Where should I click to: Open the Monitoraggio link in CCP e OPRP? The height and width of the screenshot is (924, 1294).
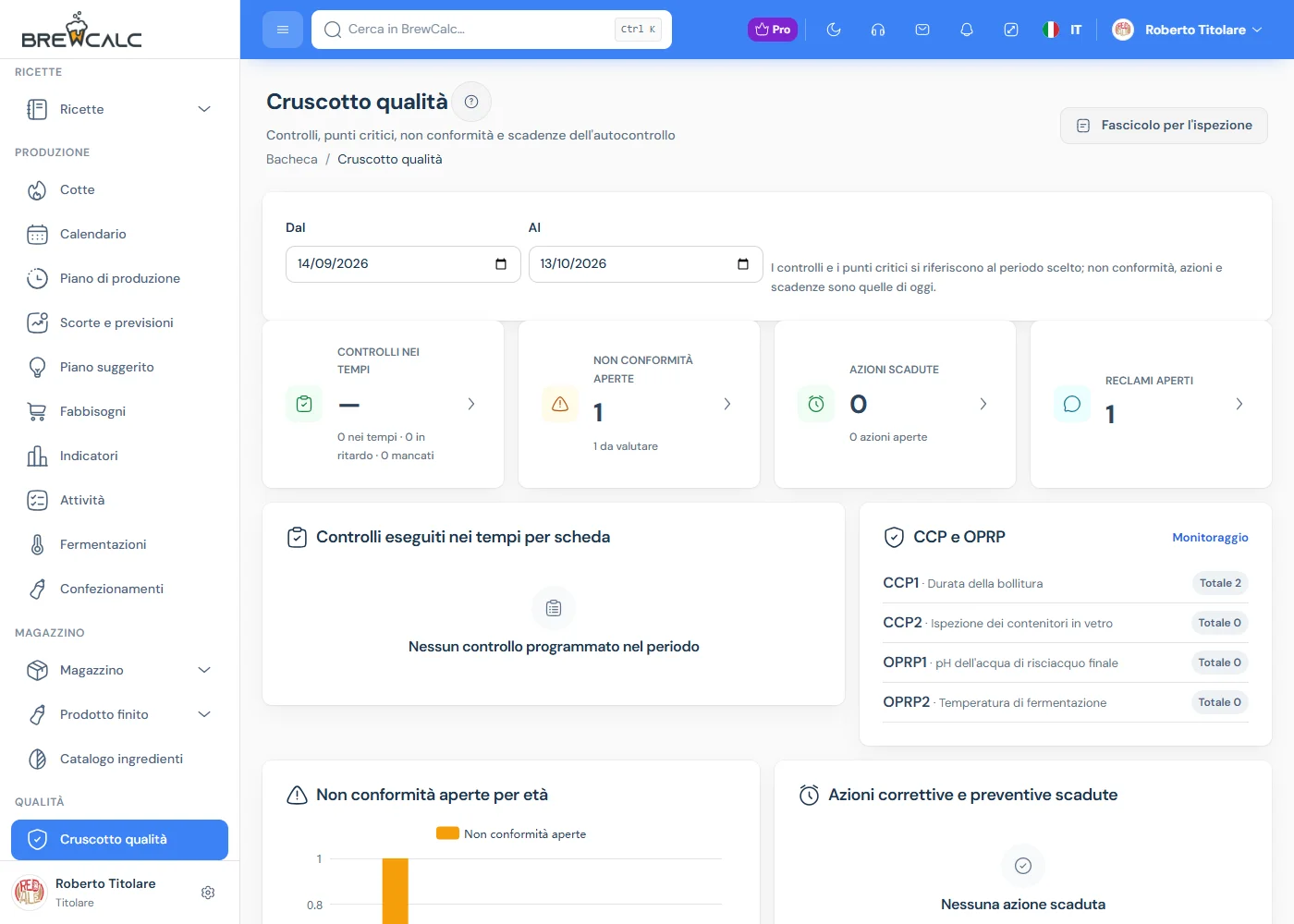coord(1210,538)
